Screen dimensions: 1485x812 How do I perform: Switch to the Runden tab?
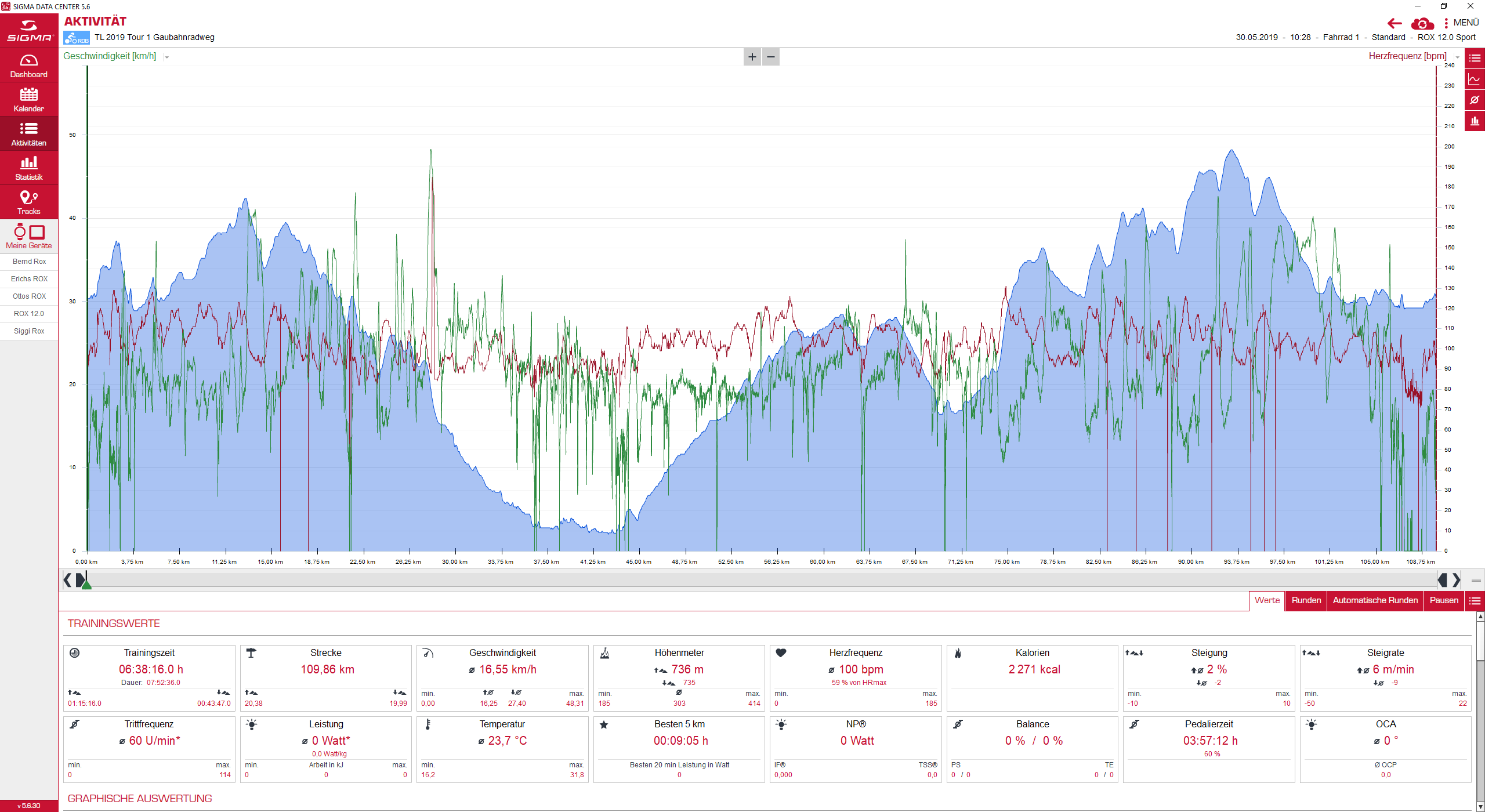[1306, 600]
